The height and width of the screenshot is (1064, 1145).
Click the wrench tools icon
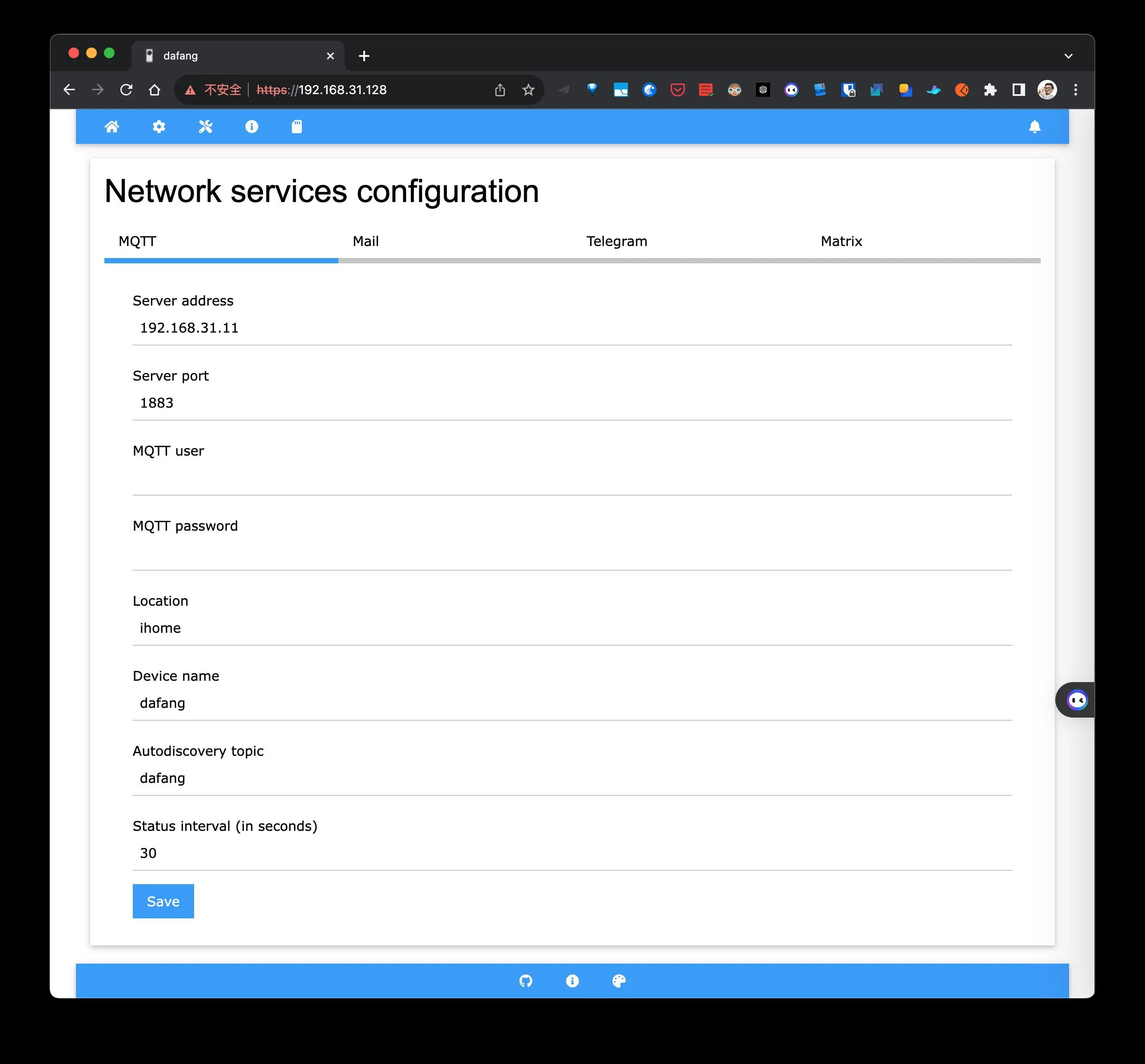pyautogui.click(x=206, y=127)
